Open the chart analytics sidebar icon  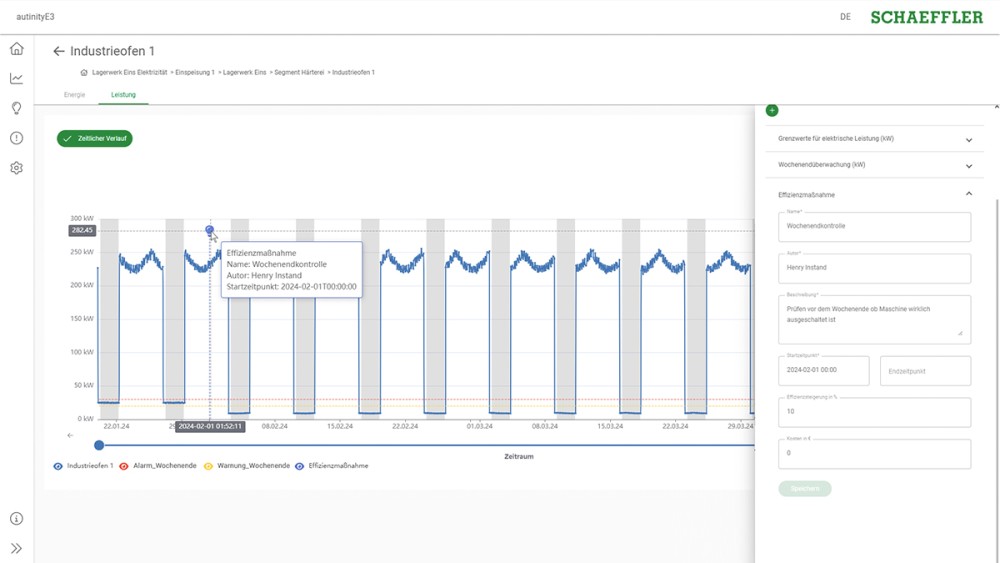click(x=16, y=79)
